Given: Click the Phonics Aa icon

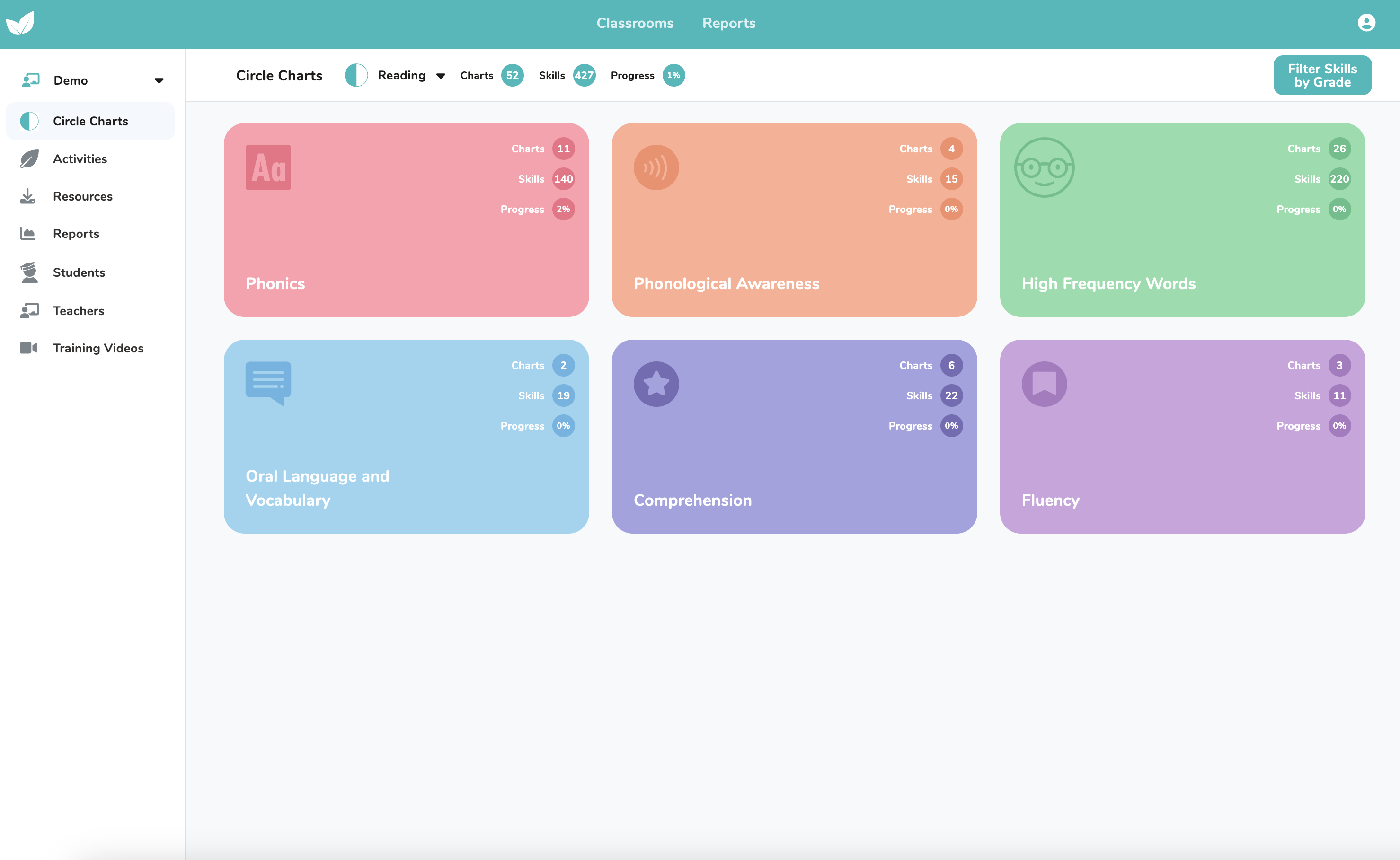Looking at the screenshot, I should pos(268,167).
